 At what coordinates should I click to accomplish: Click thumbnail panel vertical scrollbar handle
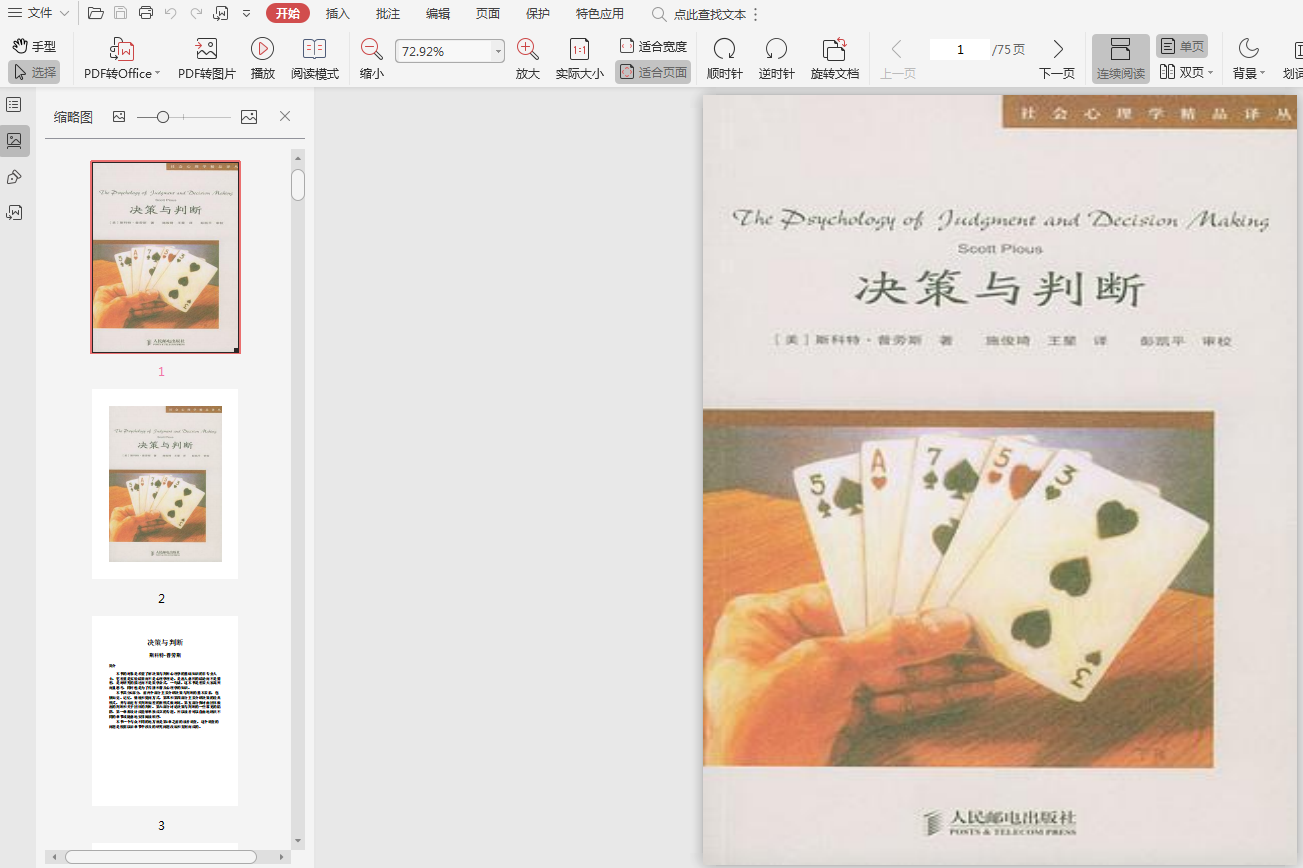298,185
